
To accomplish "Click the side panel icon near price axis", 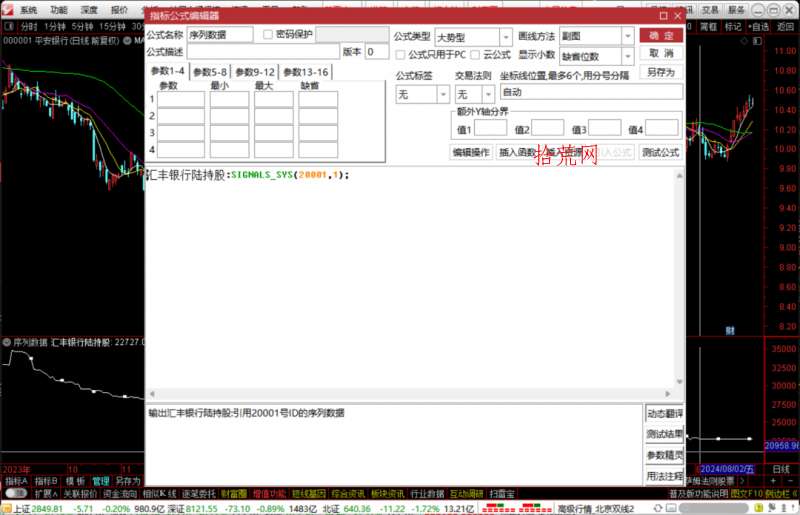I will [757, 41].
